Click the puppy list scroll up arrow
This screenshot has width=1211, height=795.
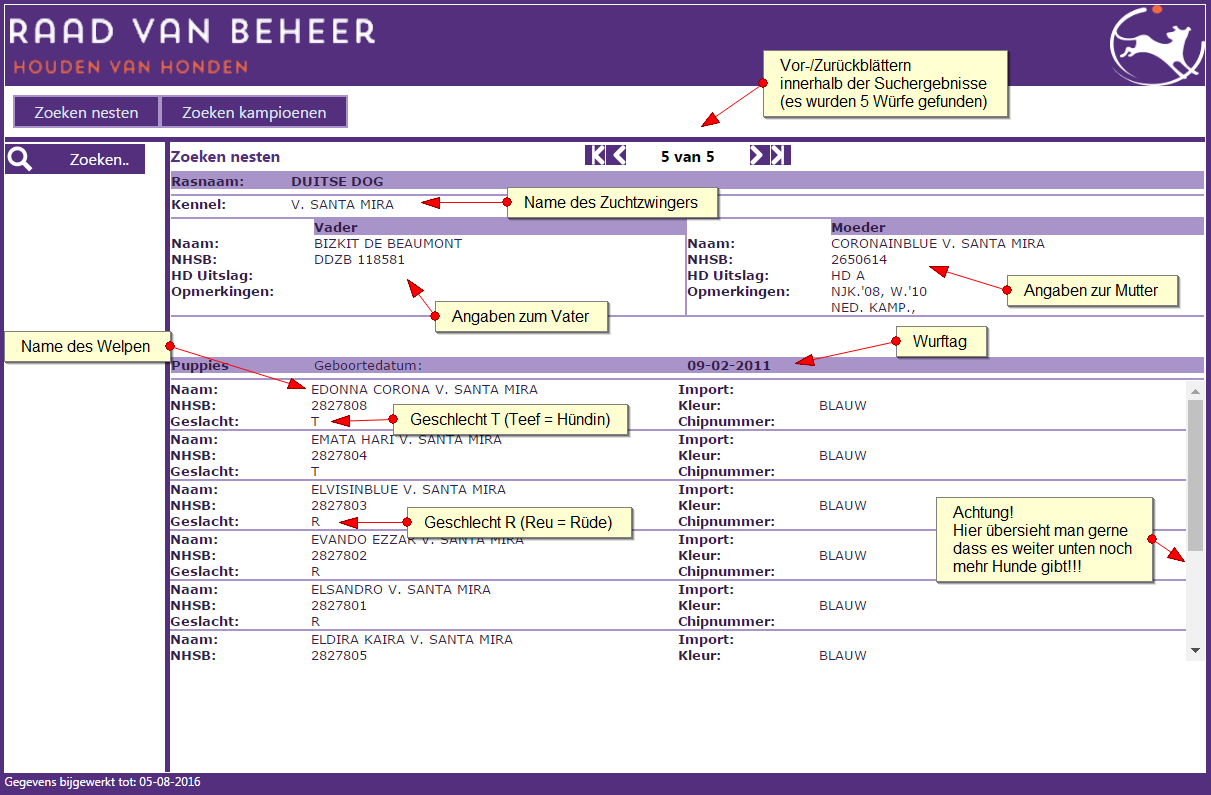pos(1195,390)
